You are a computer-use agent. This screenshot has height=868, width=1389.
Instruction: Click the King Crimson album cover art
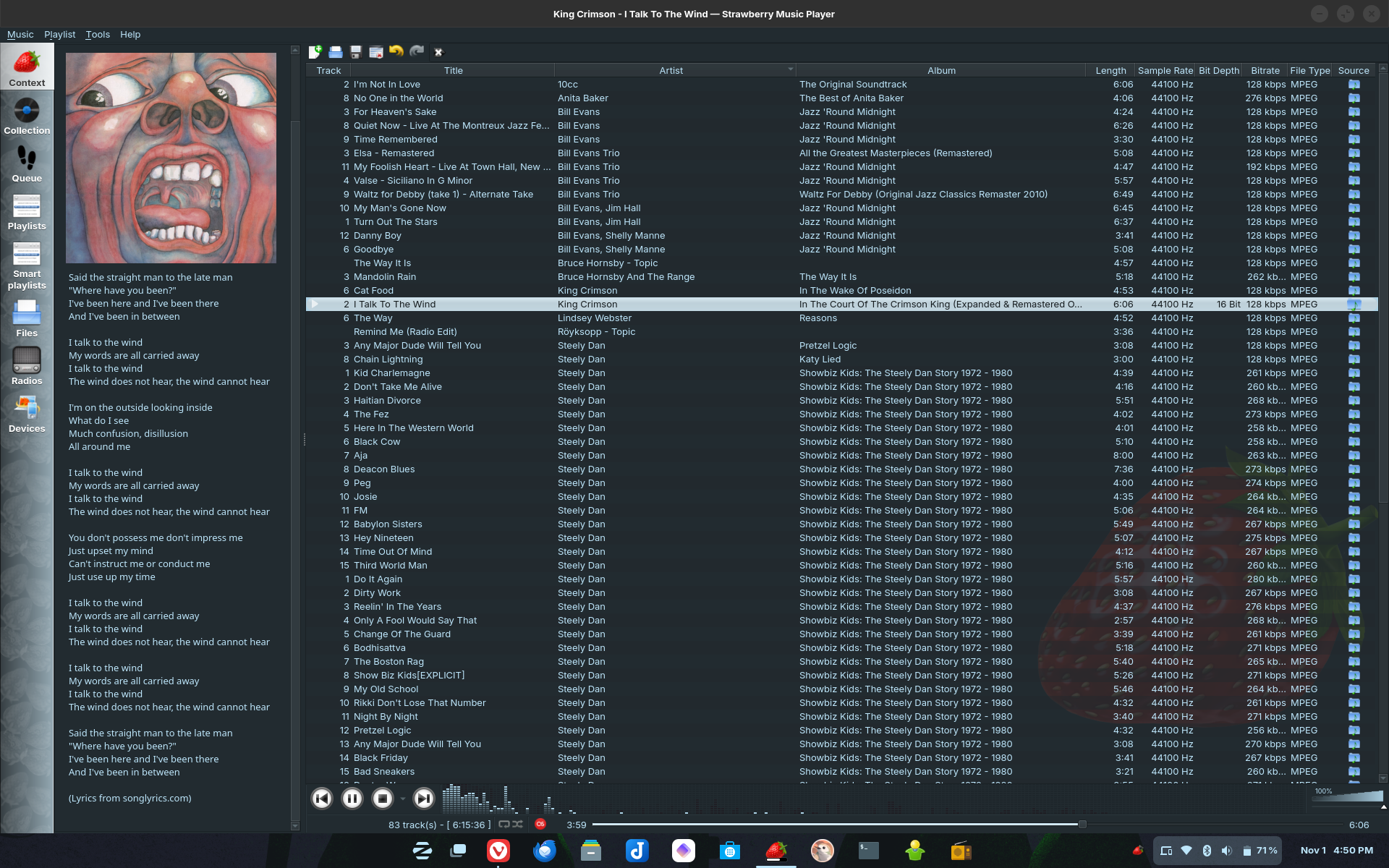171,158
